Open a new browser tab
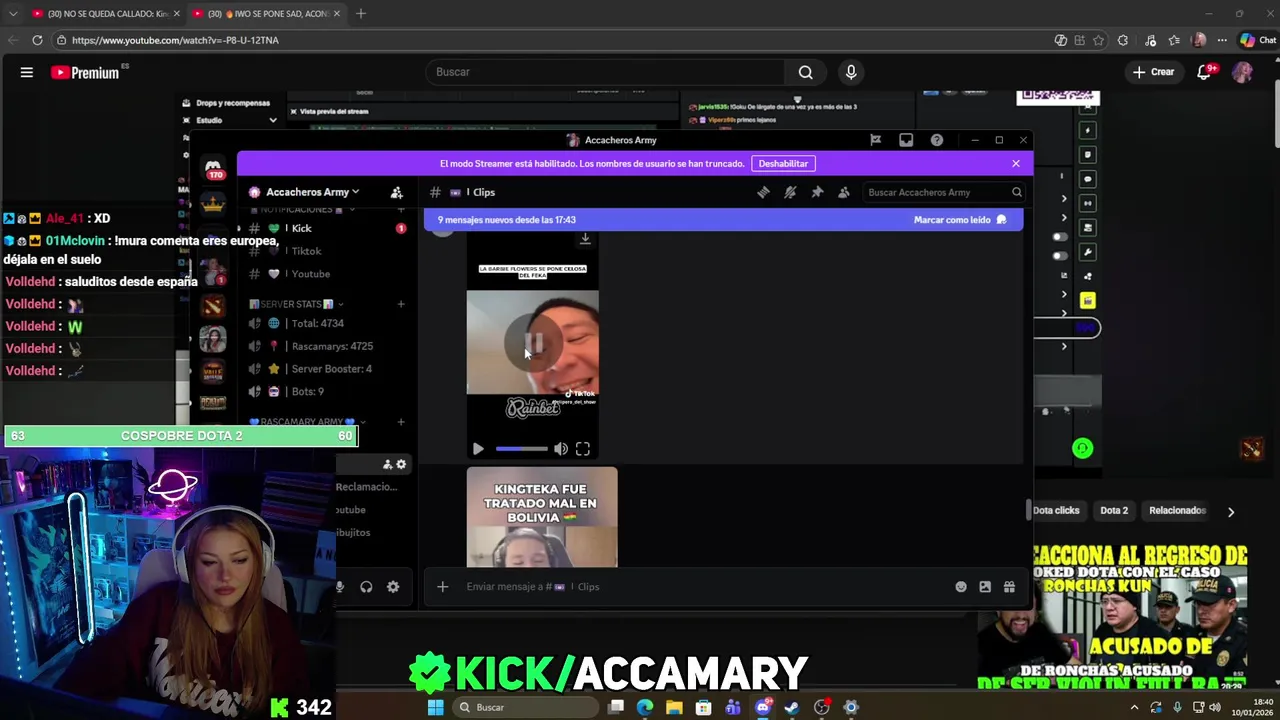 [x=361, y=14]
